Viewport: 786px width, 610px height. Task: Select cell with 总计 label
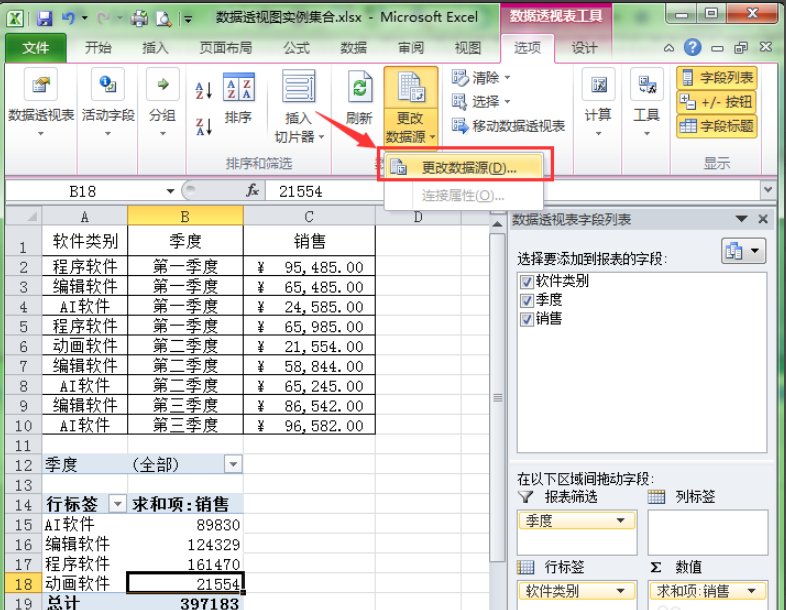pos(85,602)
